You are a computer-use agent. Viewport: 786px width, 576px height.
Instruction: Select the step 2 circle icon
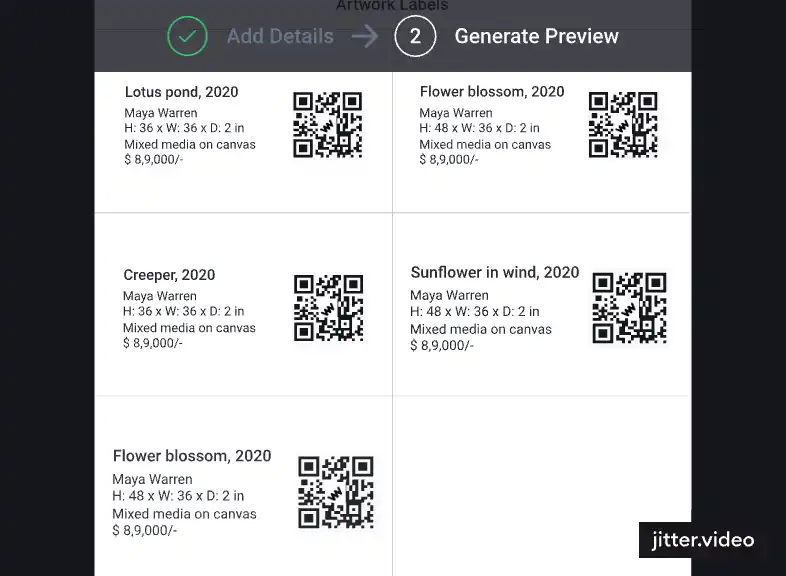(415, 36)
